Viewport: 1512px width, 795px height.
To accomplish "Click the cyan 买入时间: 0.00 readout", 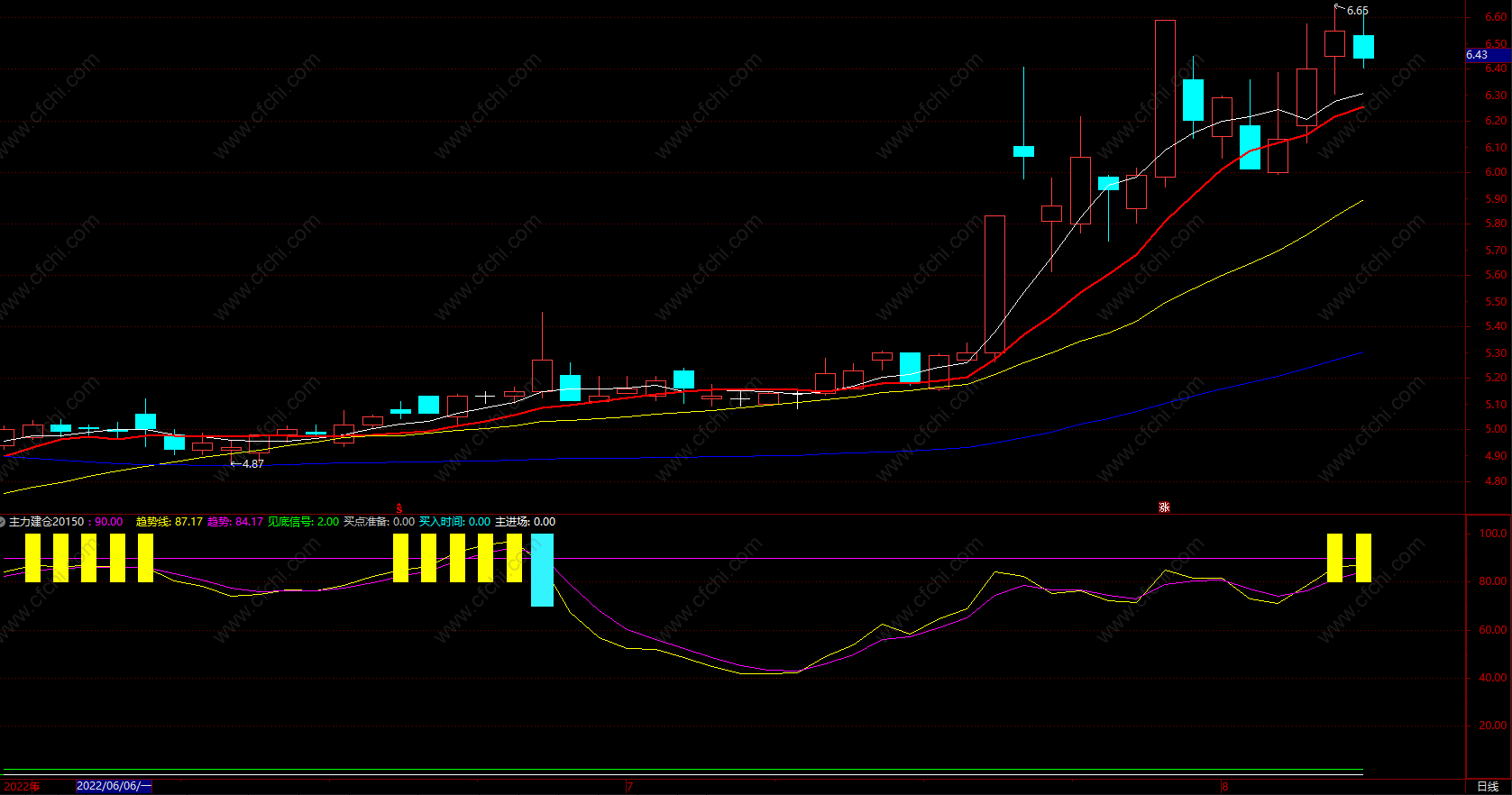I will [x=454, y=522].
